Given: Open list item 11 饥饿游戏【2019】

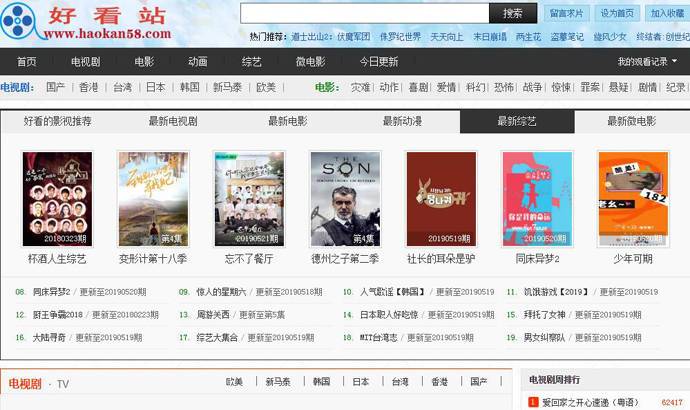Looking at the screenshot, I should point(557,292).
